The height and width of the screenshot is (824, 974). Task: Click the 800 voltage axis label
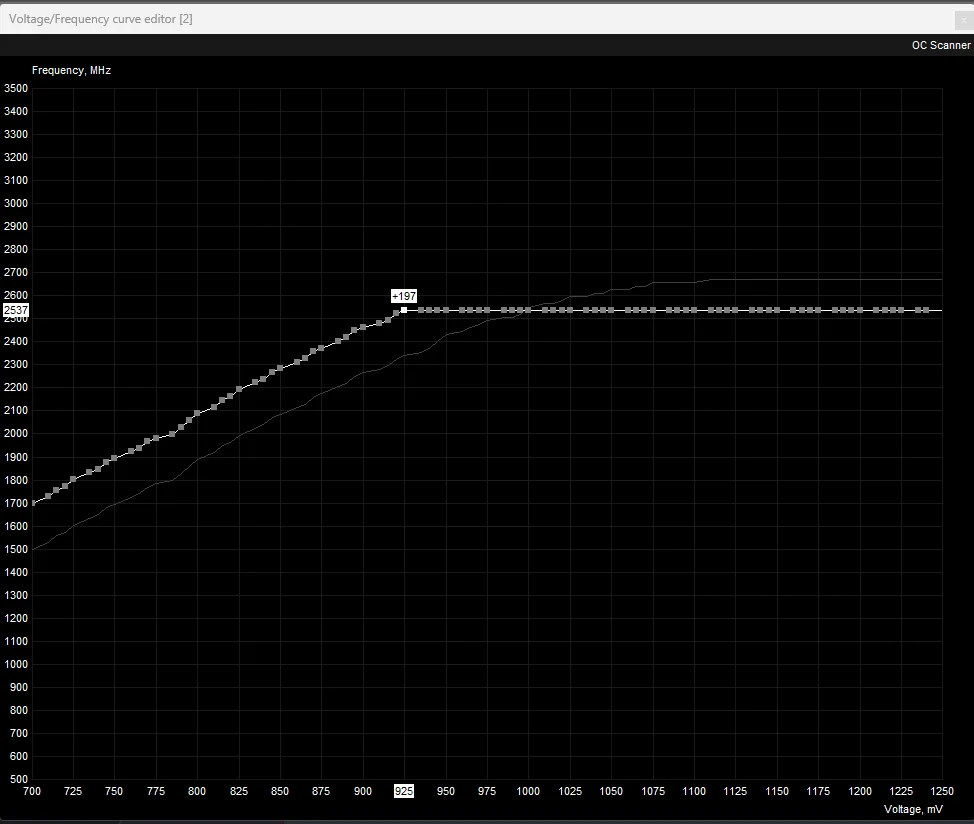198,791
